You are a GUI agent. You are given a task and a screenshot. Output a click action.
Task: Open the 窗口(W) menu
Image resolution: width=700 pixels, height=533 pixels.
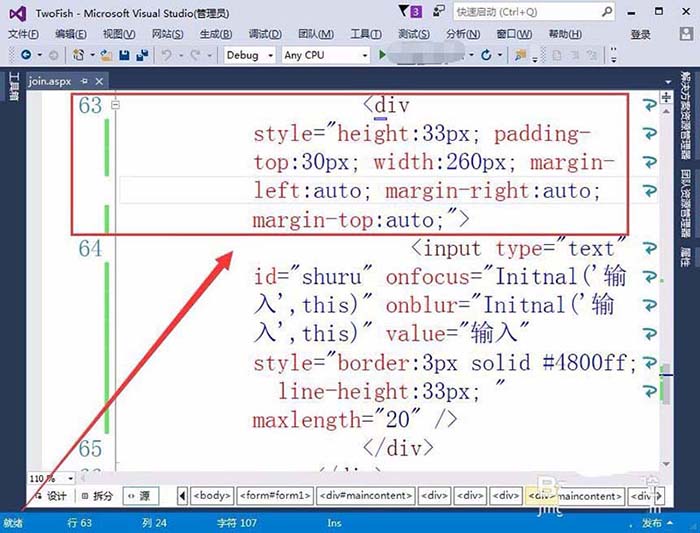click(514, 34)
